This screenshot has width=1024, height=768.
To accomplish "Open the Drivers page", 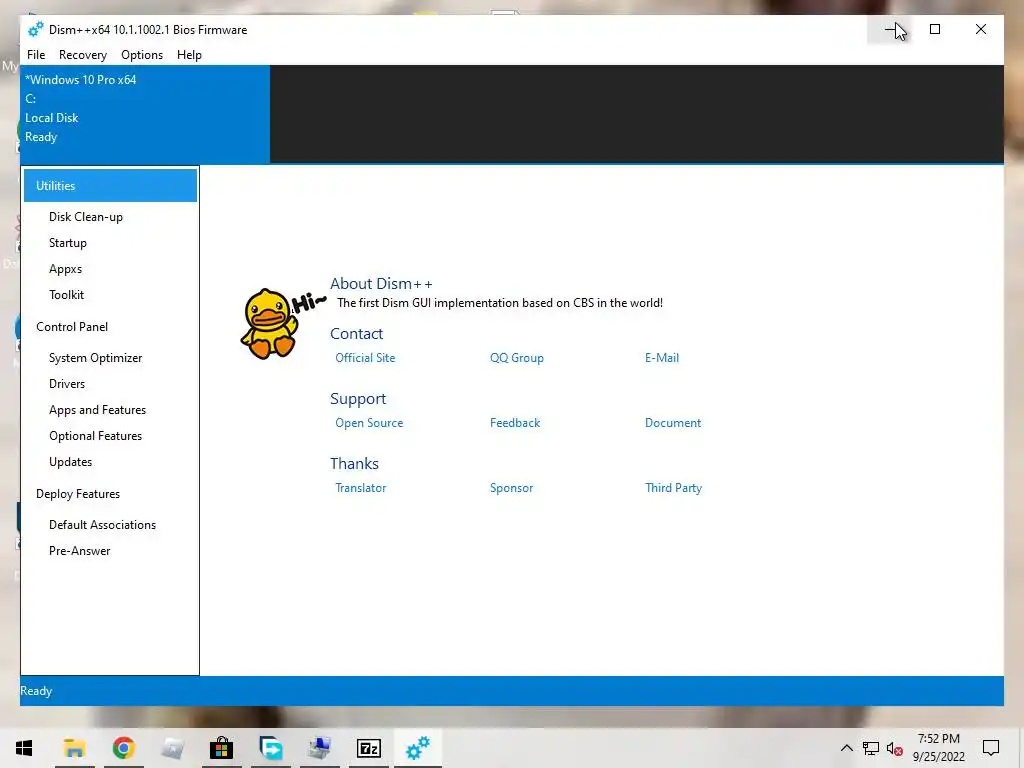I will 67,384.
